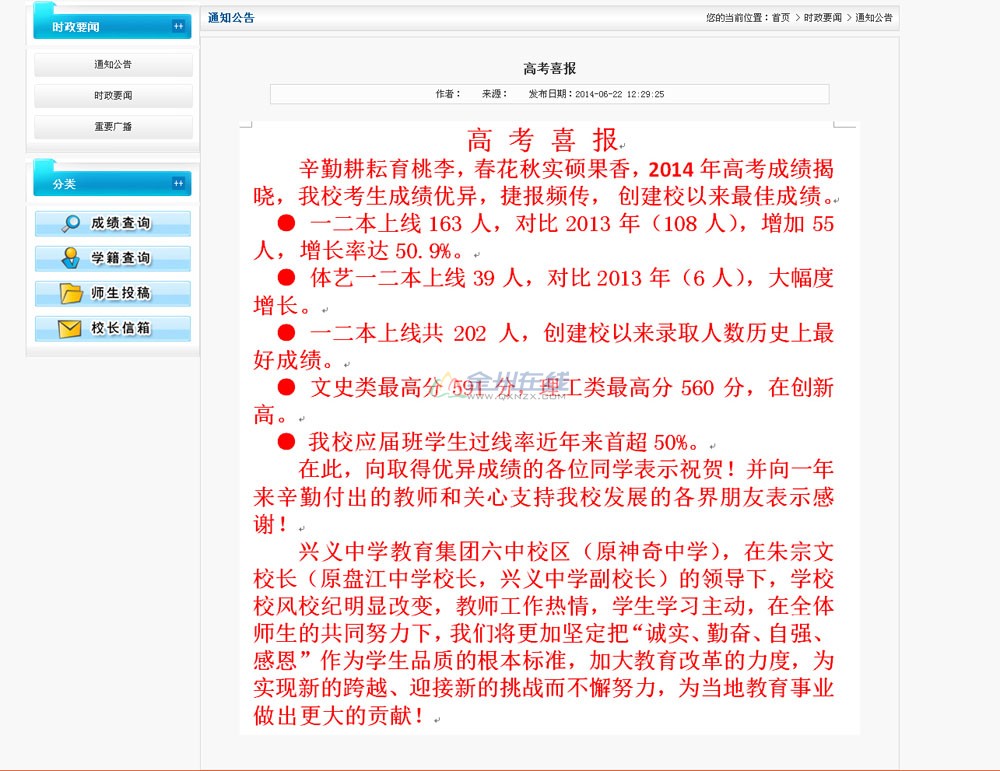Open the 师生投稿 submission button
The image size is (1000, 771).
coord(113,293)
